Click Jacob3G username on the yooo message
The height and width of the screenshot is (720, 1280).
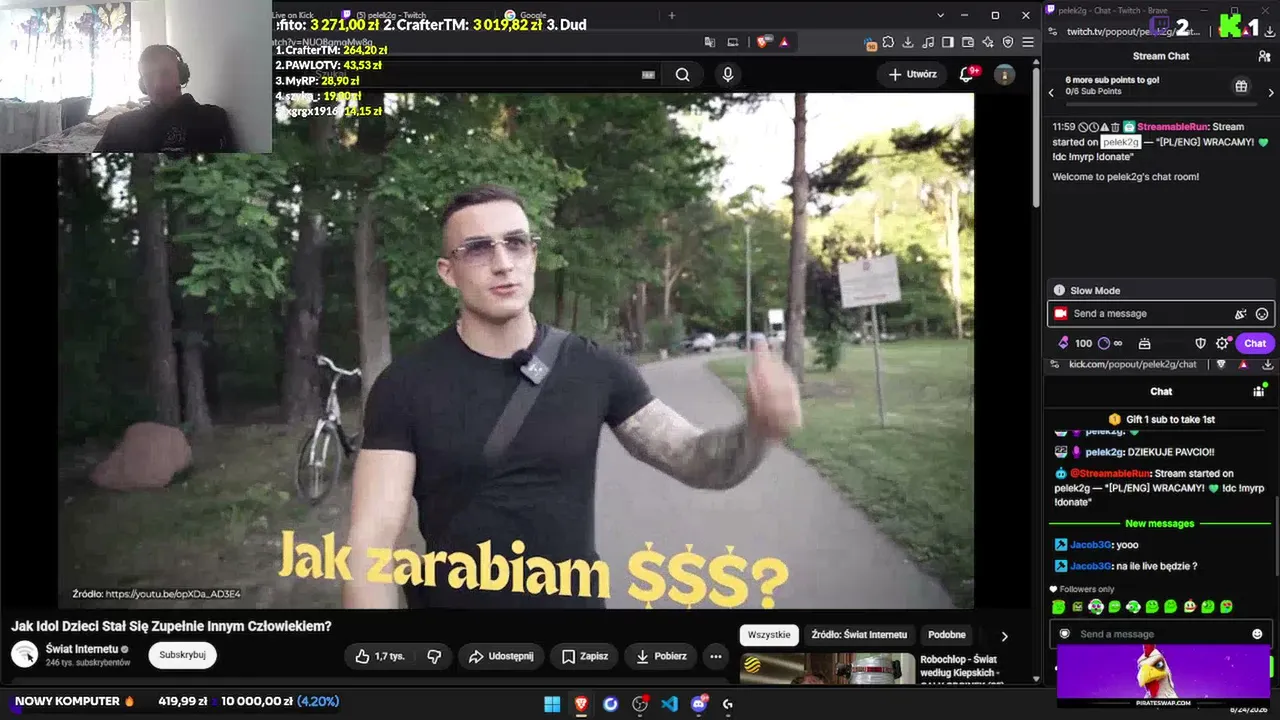(x=1091, y=545)
